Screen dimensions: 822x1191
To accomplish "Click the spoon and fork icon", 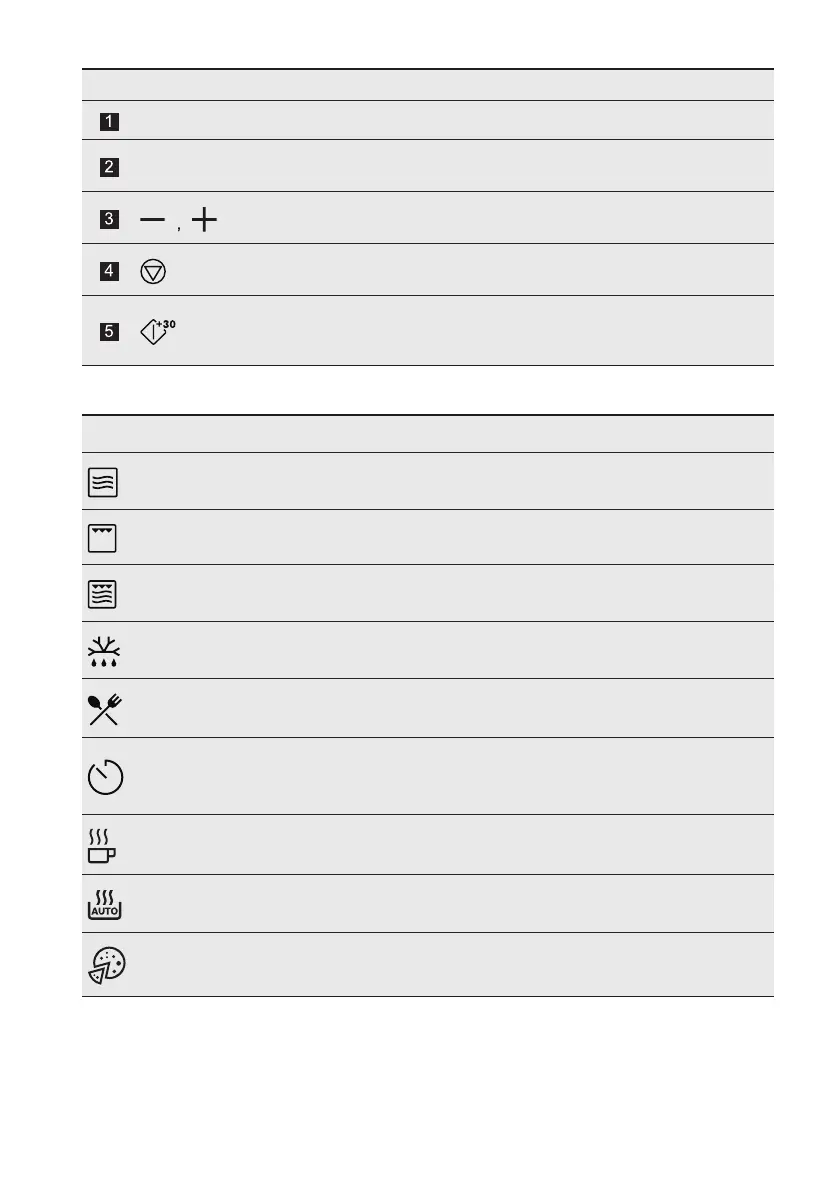I will [x=105, y=709].
